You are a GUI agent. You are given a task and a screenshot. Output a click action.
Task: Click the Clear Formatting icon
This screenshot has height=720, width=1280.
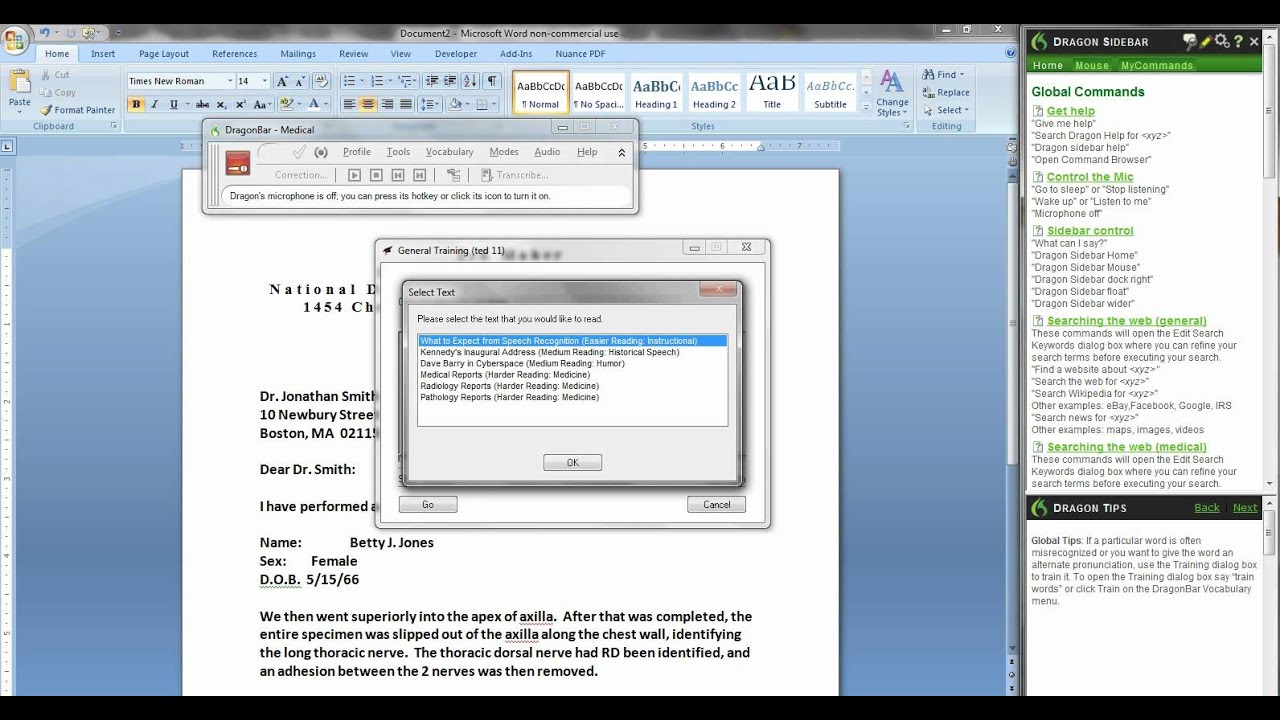tap(323, 81)
